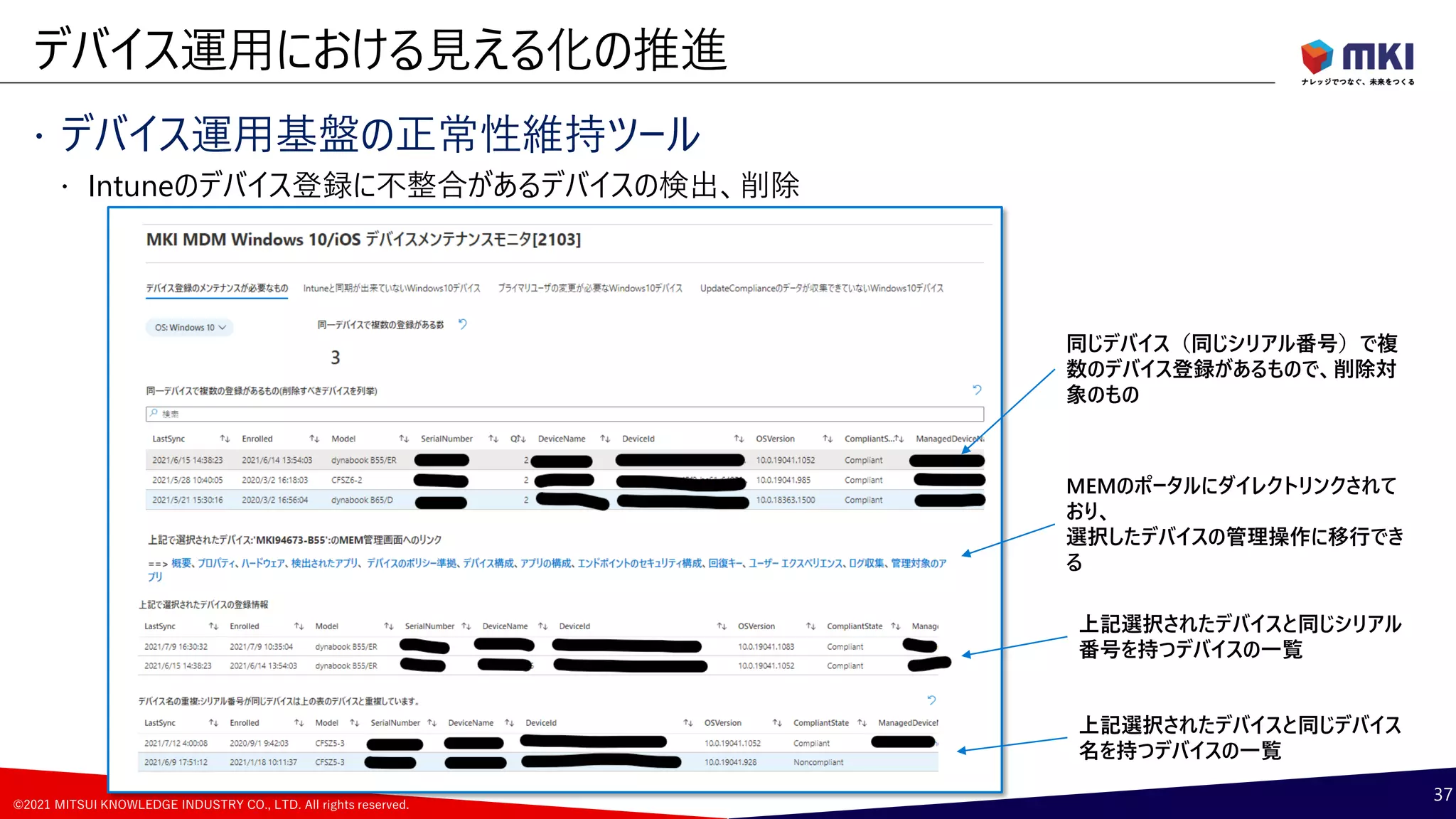Open the アプリの構成 link
This screenshot has height=819, width=1456.
(546, 563)
